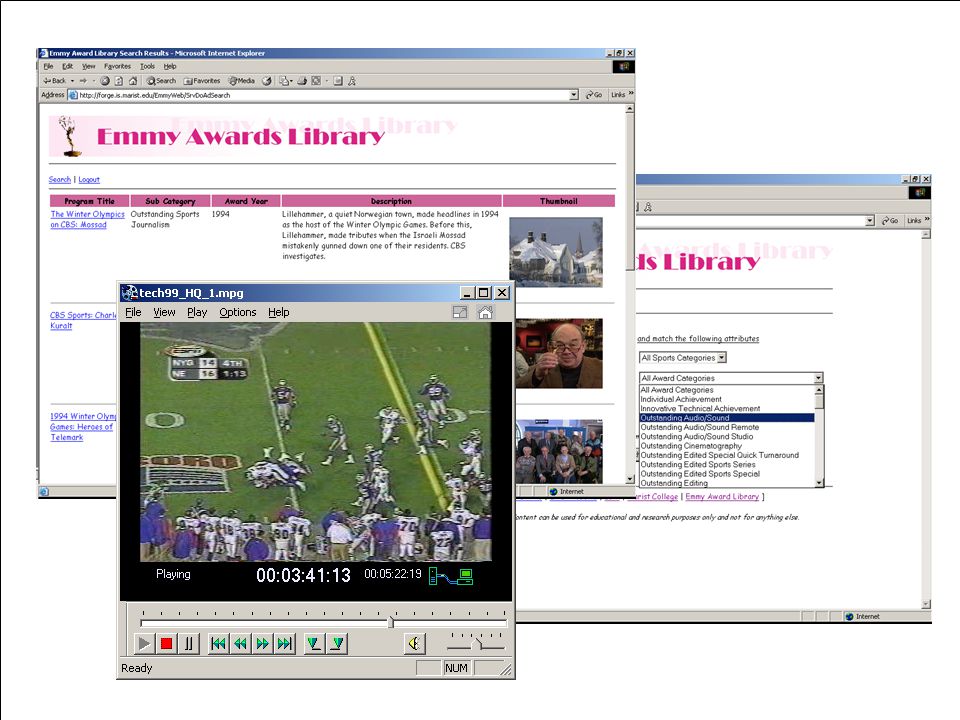Open the Edit menu in Internet Explorer
Viewport: 960px width, 720px height.
67,66
